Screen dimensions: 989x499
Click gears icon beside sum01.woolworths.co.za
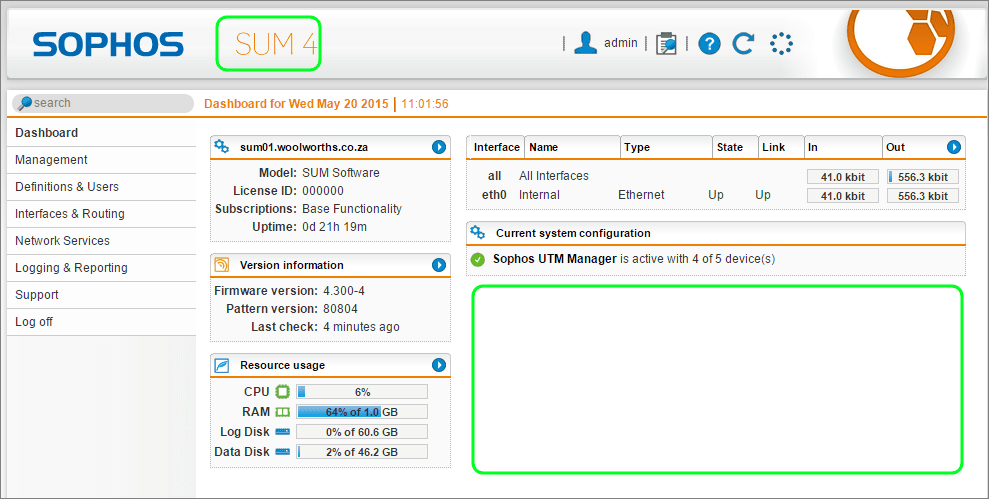tap(221, 146)
